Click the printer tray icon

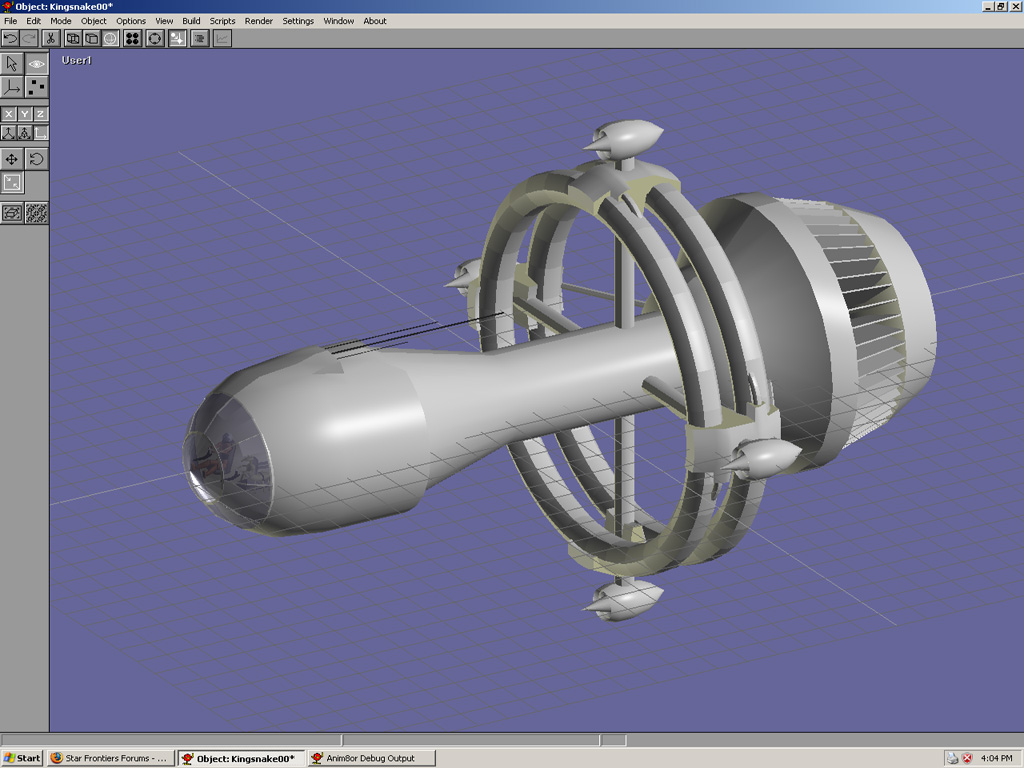coord(952,758)
